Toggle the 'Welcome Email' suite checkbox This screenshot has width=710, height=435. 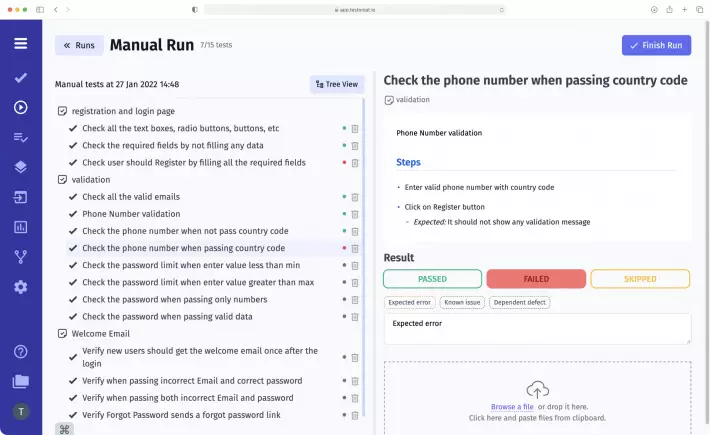pos(62,334)
